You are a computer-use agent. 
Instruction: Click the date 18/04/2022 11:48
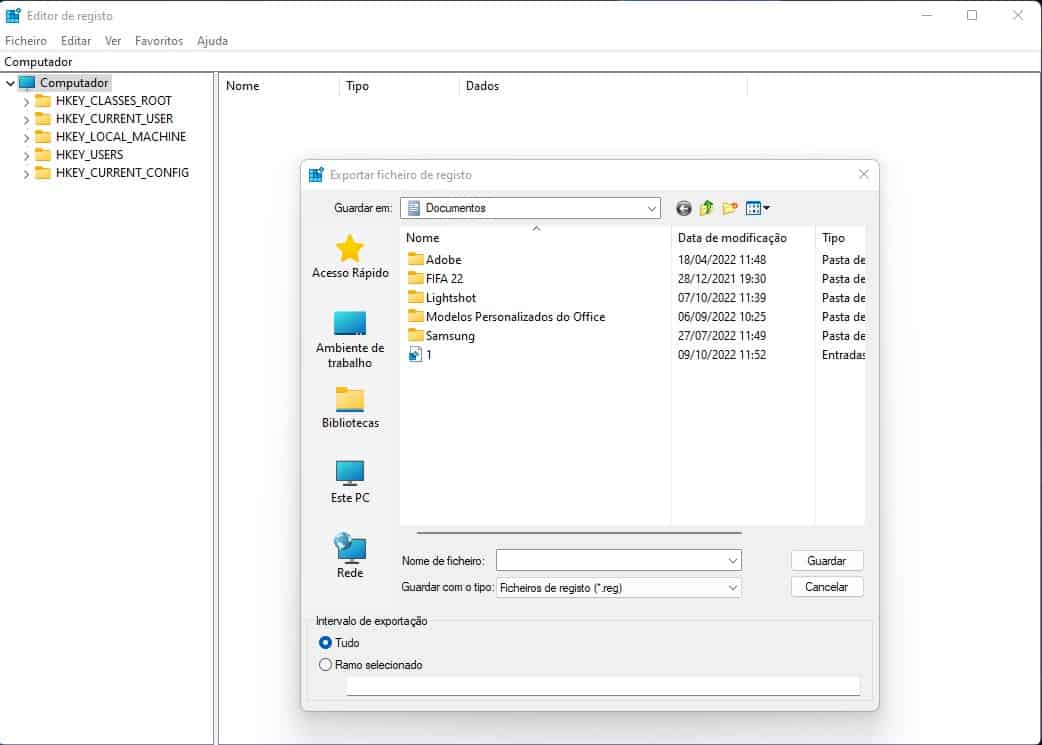(x=722, y=260)
